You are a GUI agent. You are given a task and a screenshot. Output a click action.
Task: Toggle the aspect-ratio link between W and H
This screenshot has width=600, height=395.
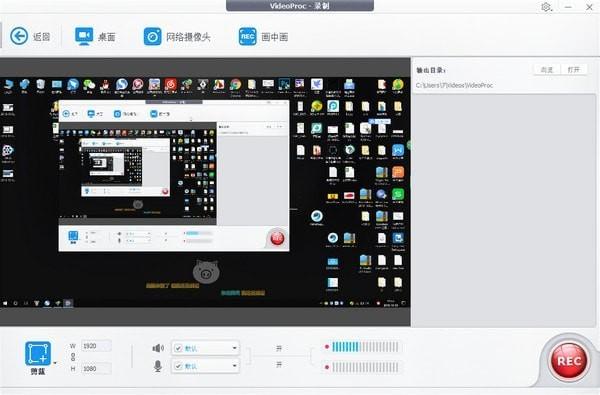pos(73,357)
